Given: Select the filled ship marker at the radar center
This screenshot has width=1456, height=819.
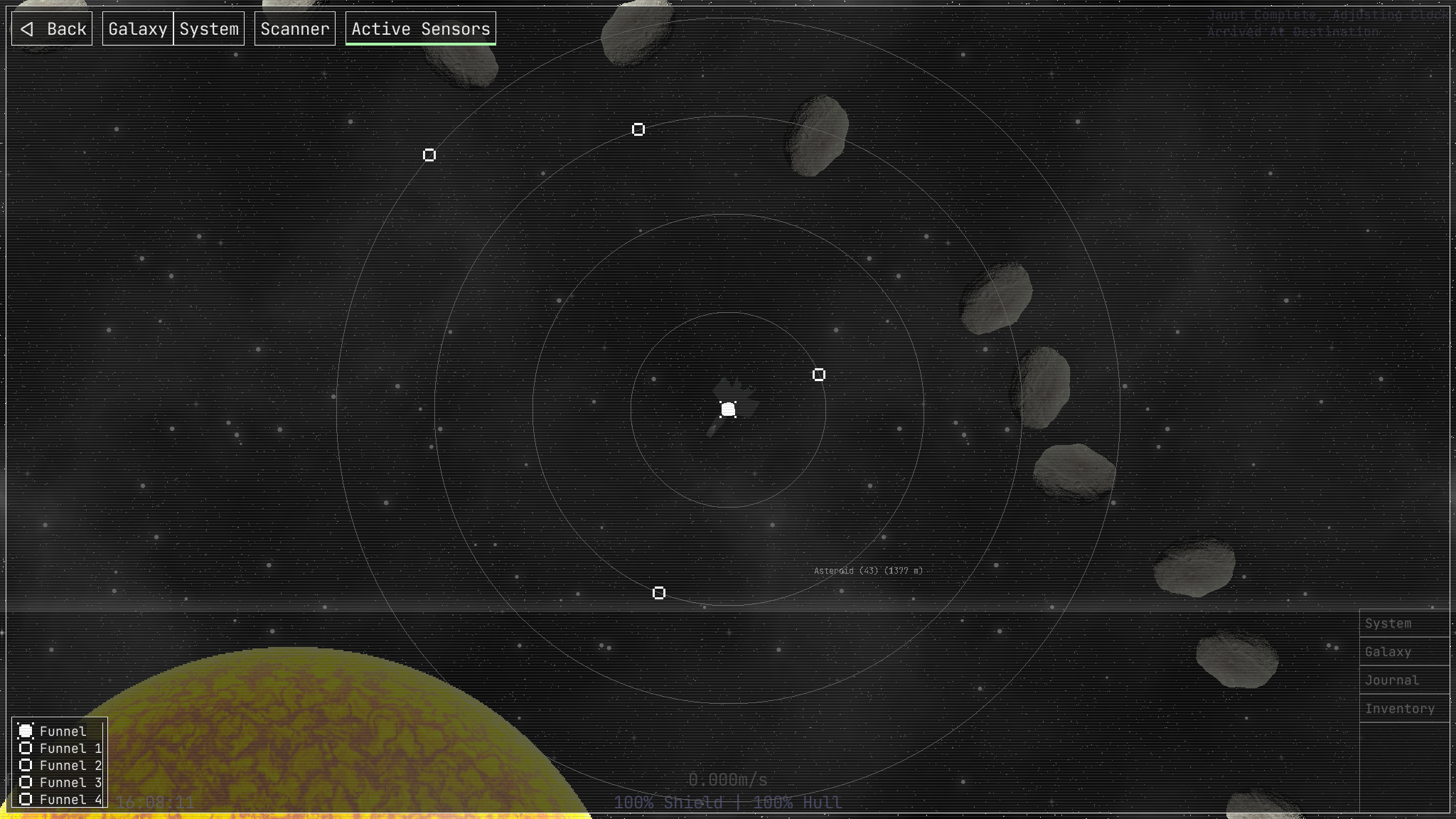Looking at the screenshot, I should click(728, 409).
